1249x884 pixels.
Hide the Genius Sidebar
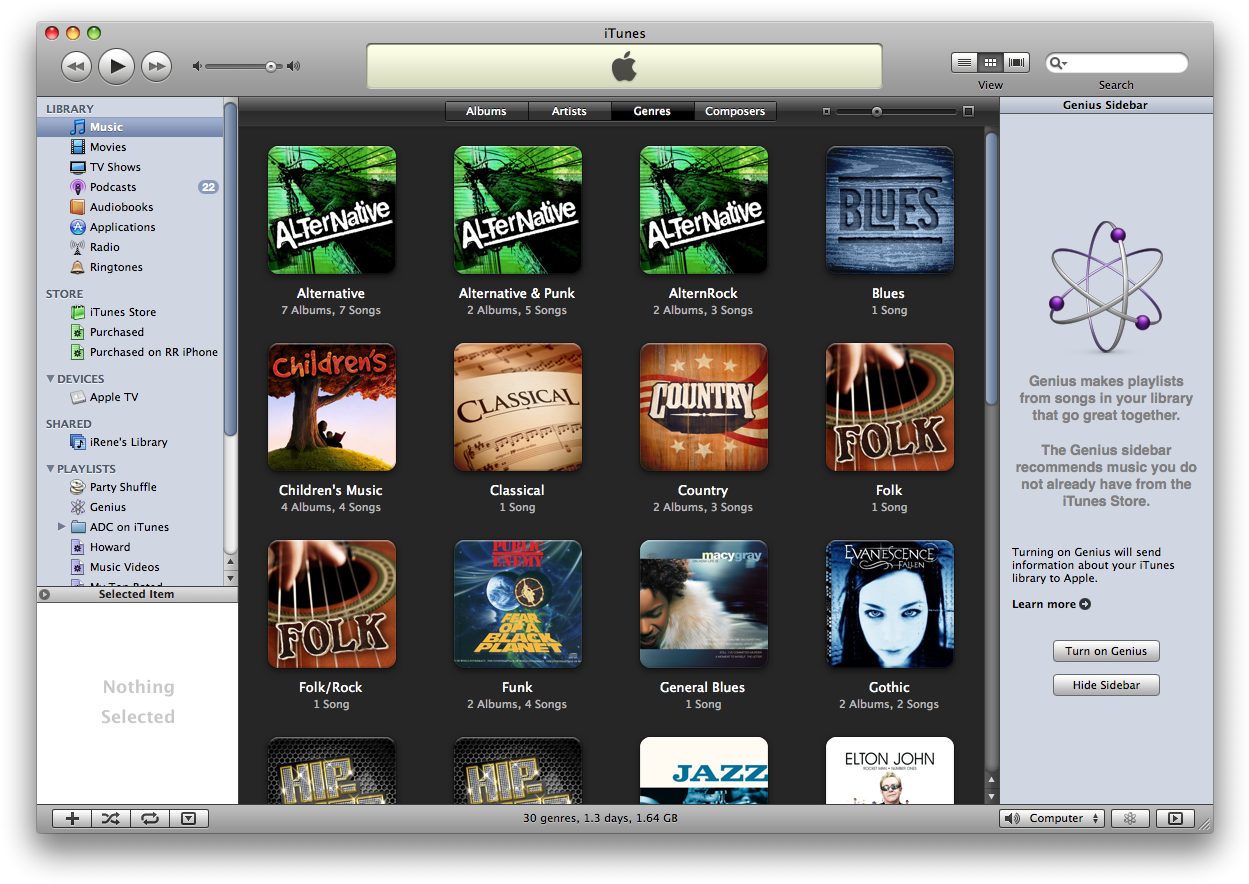(1106, 685)
